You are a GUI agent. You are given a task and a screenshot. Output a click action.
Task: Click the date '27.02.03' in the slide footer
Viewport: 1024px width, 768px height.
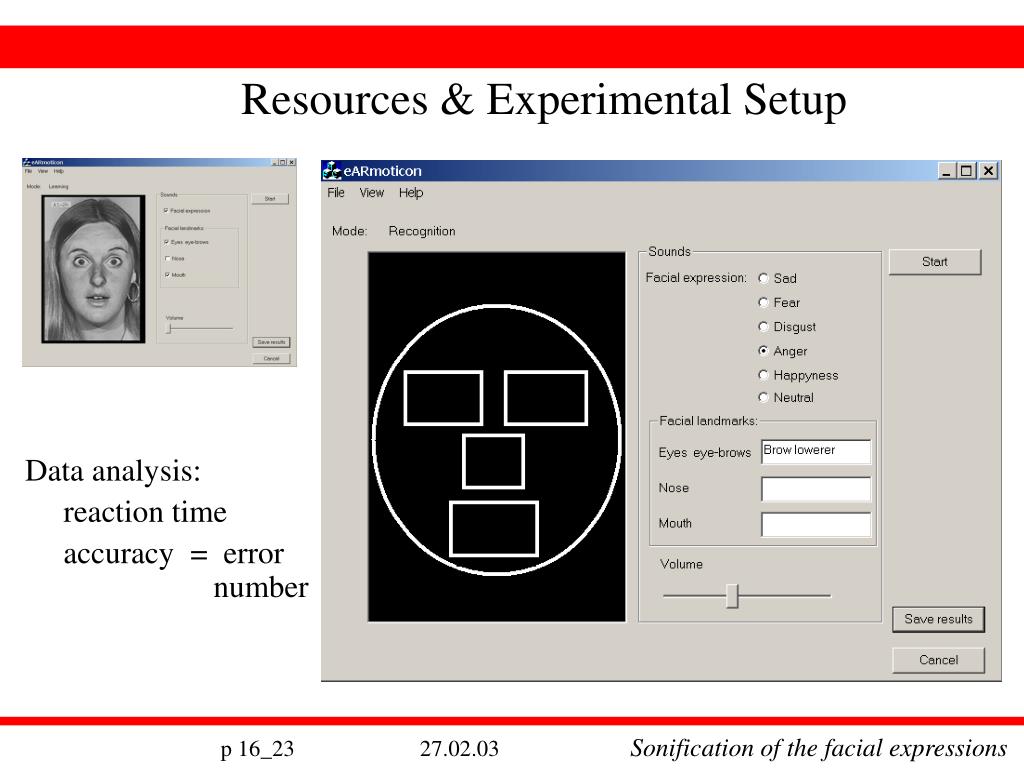(459, 748)
